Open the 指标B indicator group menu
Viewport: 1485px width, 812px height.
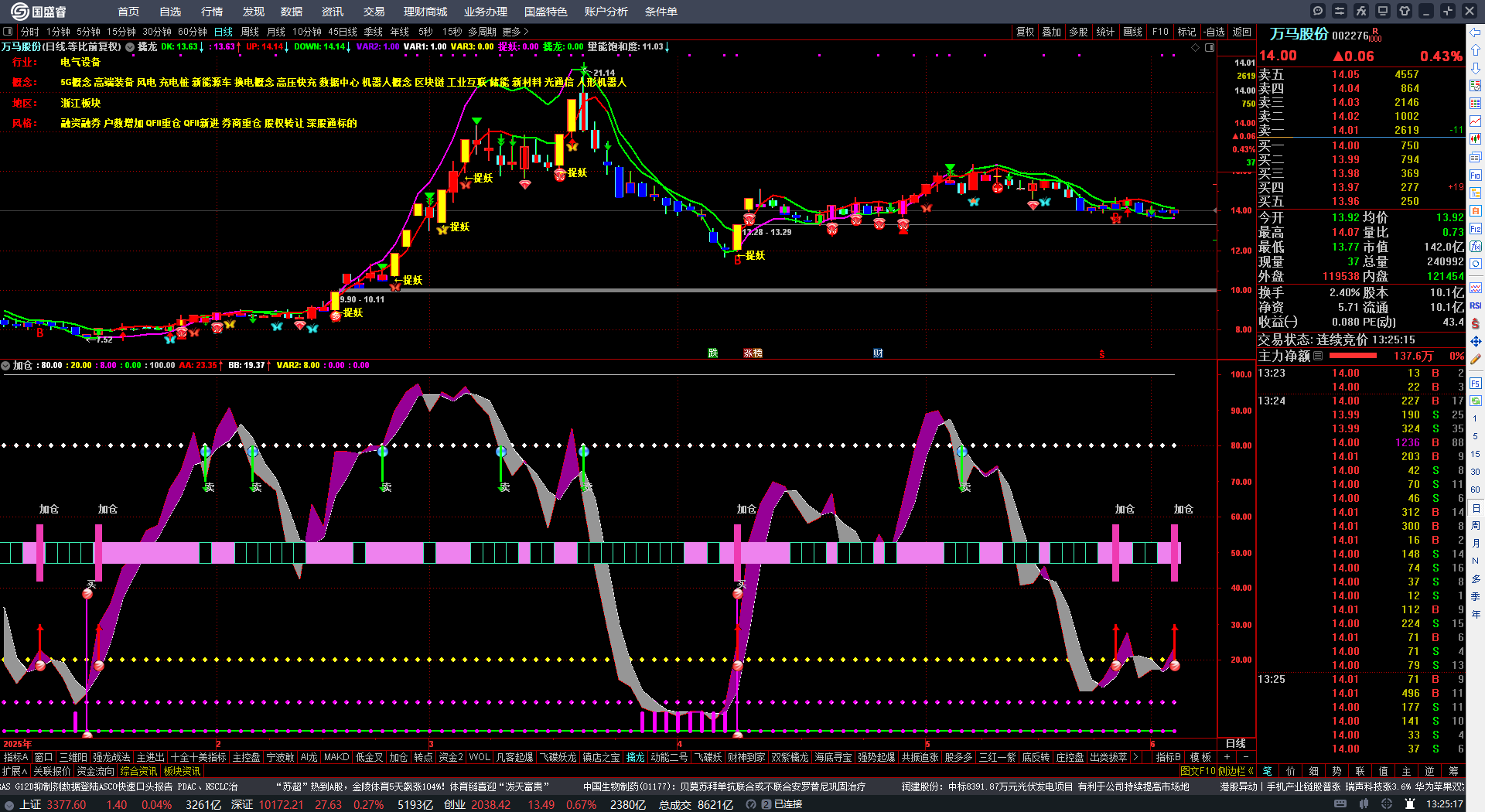(x=1168, y=757)
